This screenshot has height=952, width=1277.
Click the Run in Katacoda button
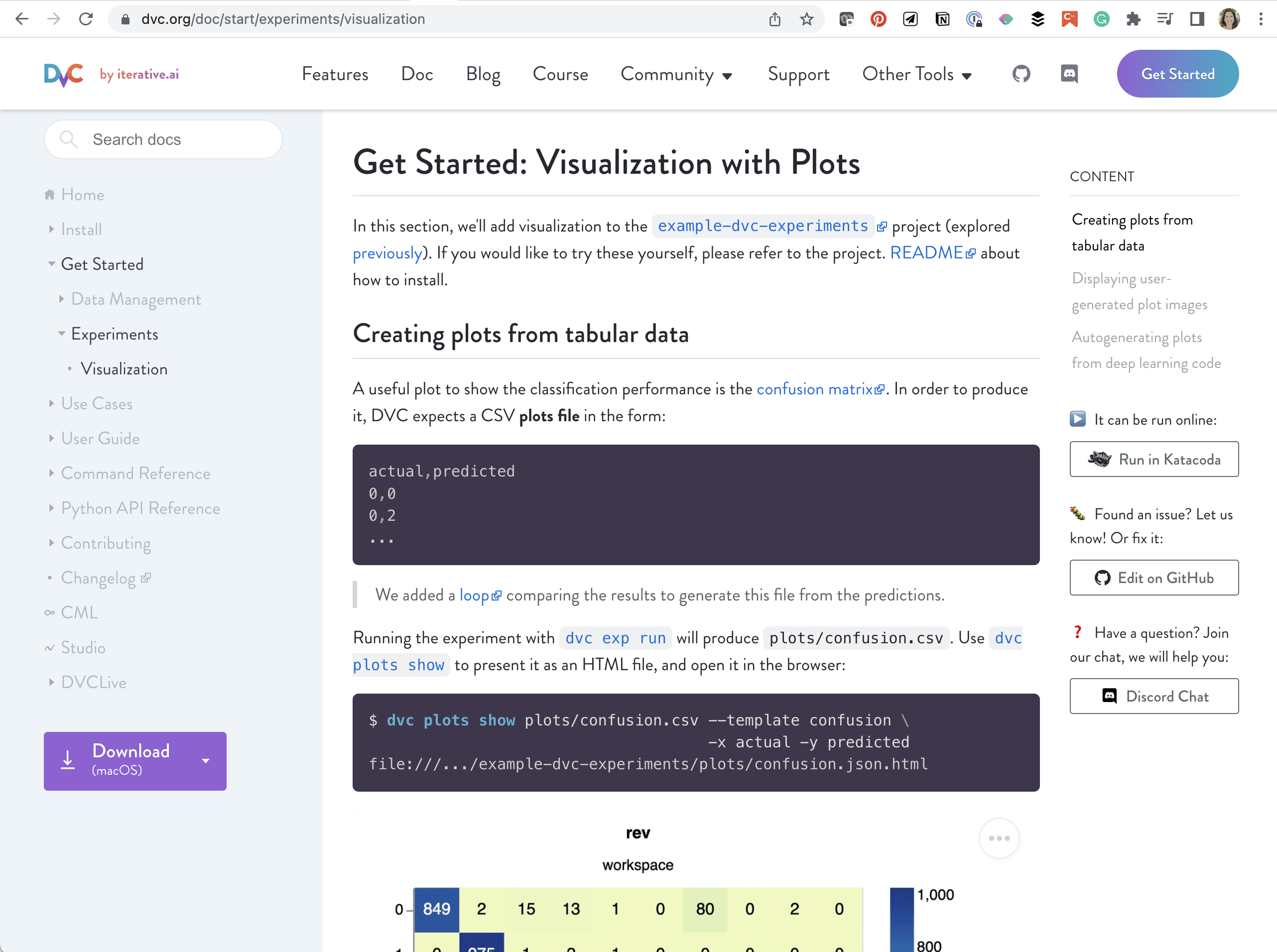click(x=1153, y=459)
